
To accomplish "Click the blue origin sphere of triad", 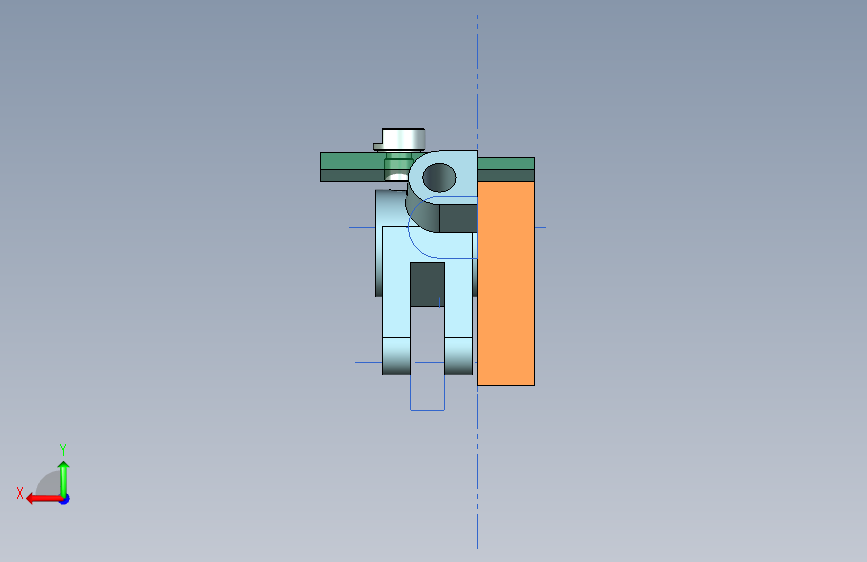I will (x=65, y=499).
